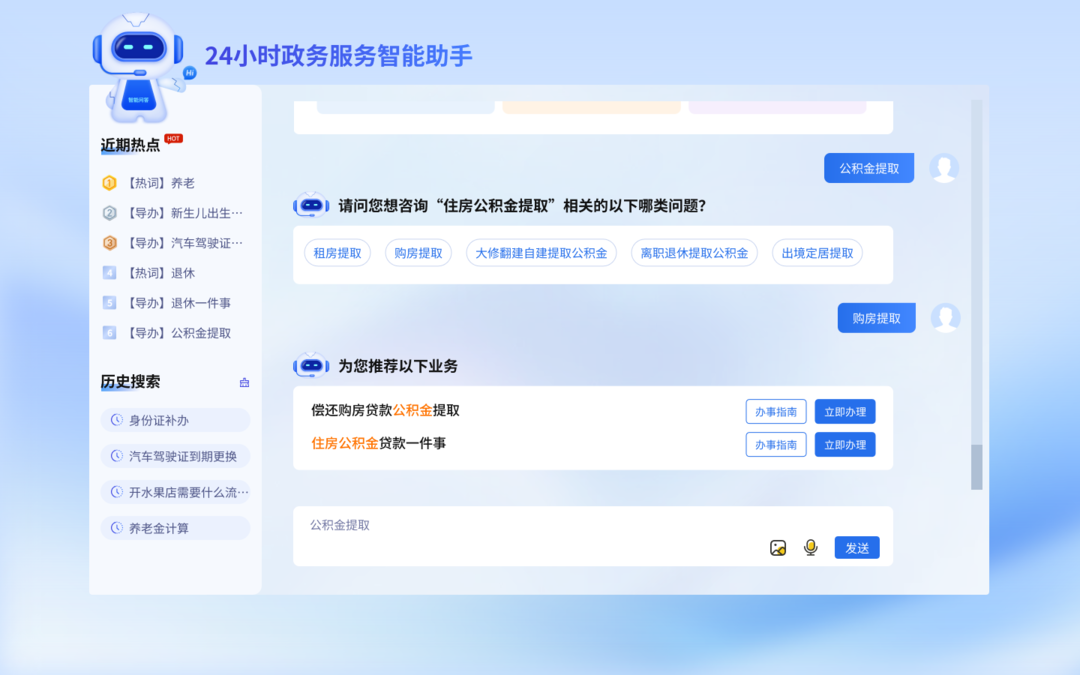The height and width of the screenshot is (675, 1080).
Task: Click the microphone voice input icon
Action: tap(811, 547)
